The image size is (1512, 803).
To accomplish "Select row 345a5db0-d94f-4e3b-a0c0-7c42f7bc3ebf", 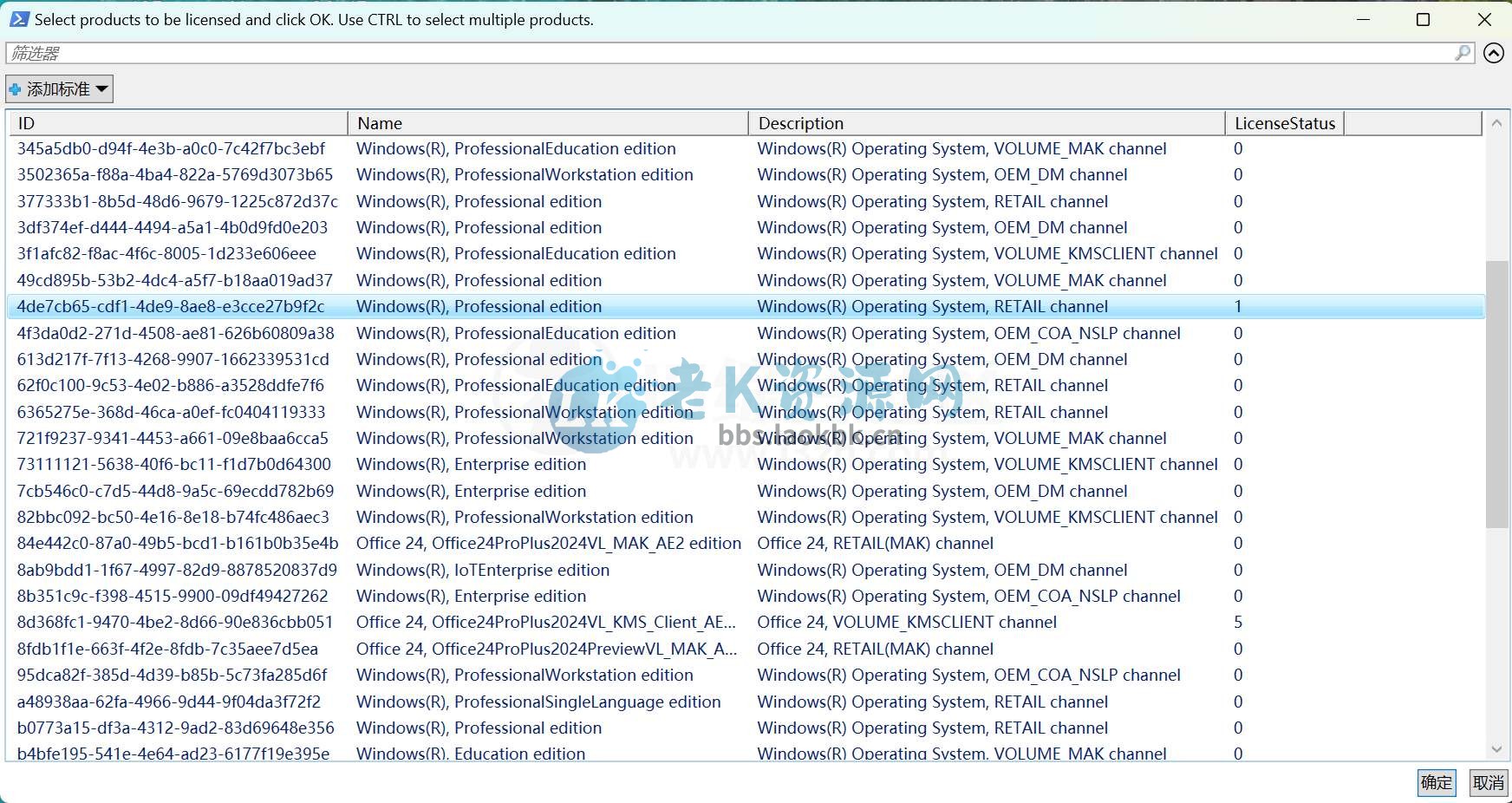I will (746, 148).
